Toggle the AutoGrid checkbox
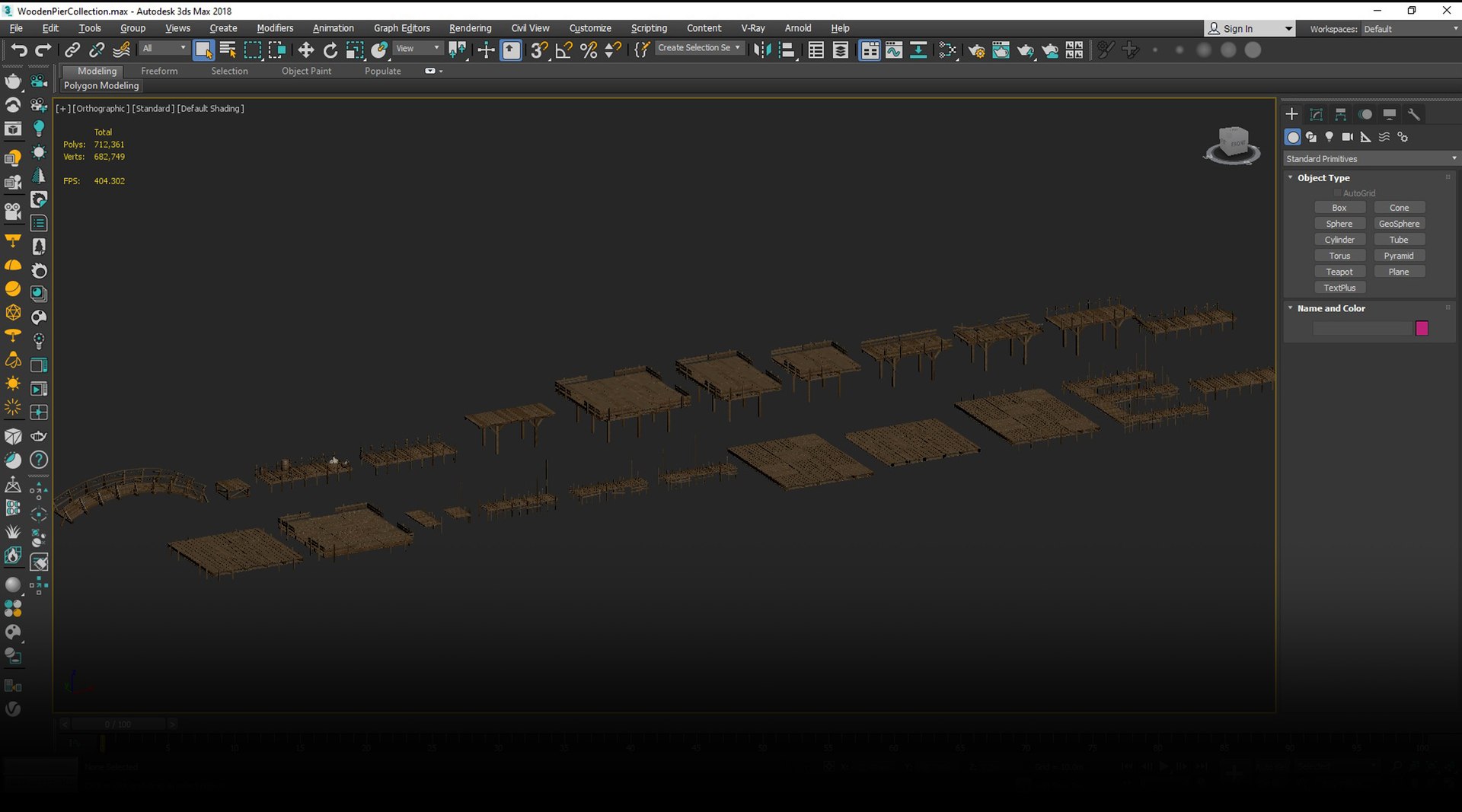Screen dimensions: 1462x812 [x=1338, y=193]
